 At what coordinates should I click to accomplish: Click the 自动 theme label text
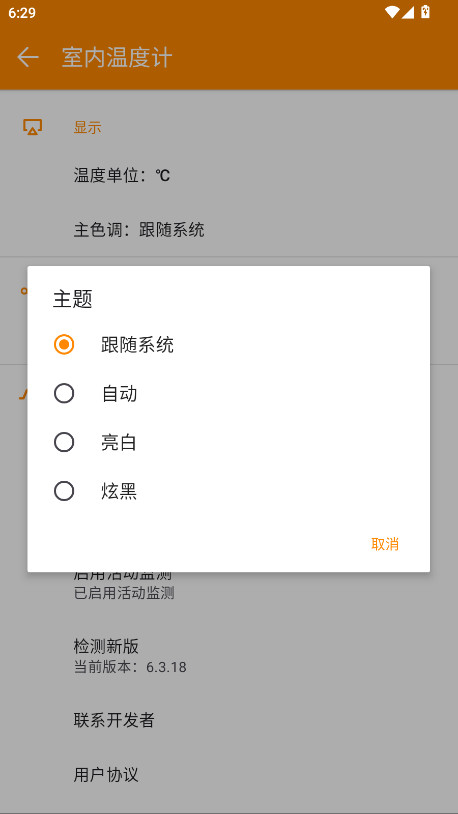point(119,394)
